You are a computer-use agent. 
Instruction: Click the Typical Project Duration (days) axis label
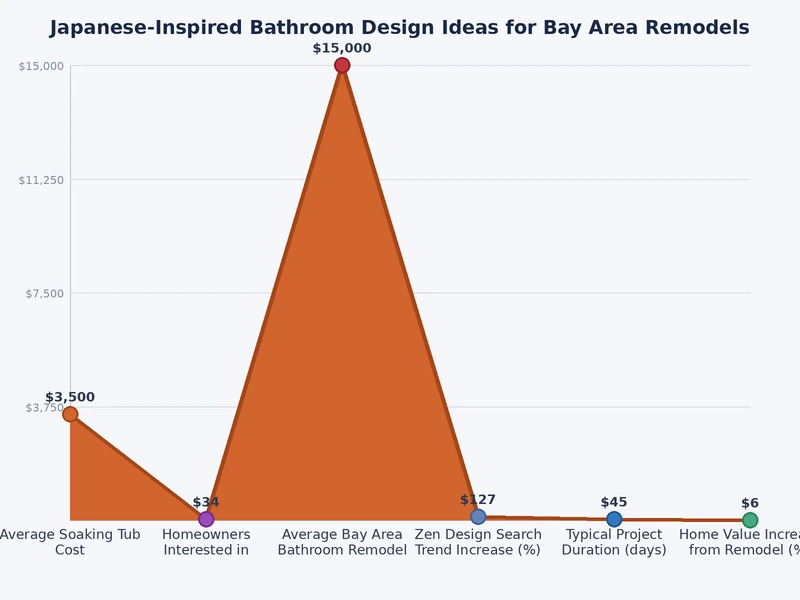614,542
